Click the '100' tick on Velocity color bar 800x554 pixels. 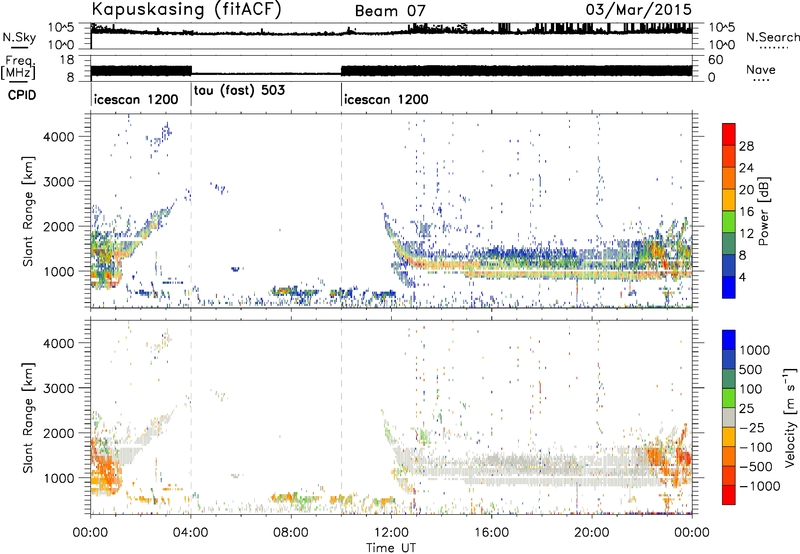click(x=751, y=389)
